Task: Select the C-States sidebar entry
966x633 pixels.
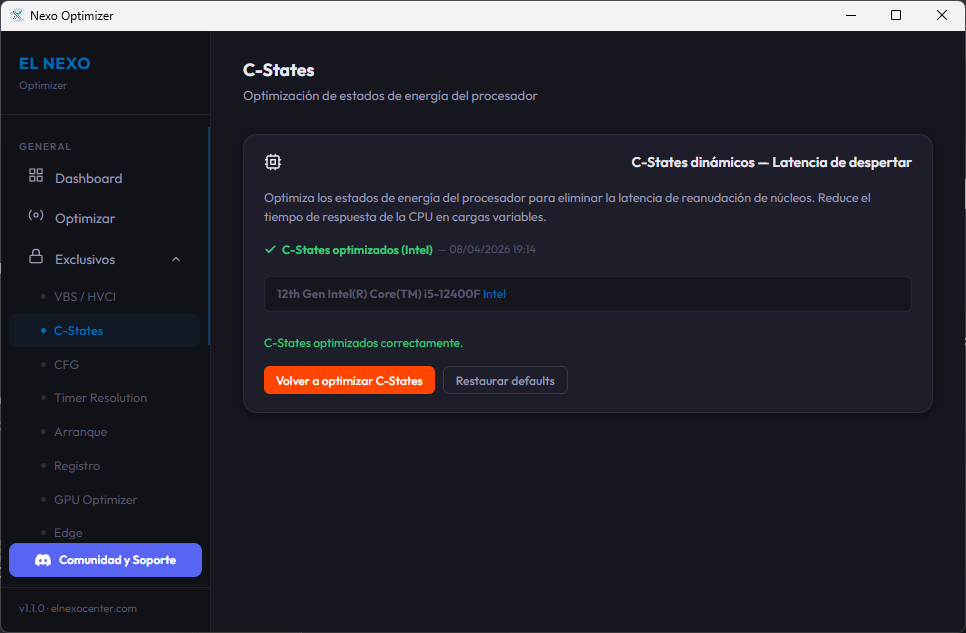Action: click(x=78, y=330)
